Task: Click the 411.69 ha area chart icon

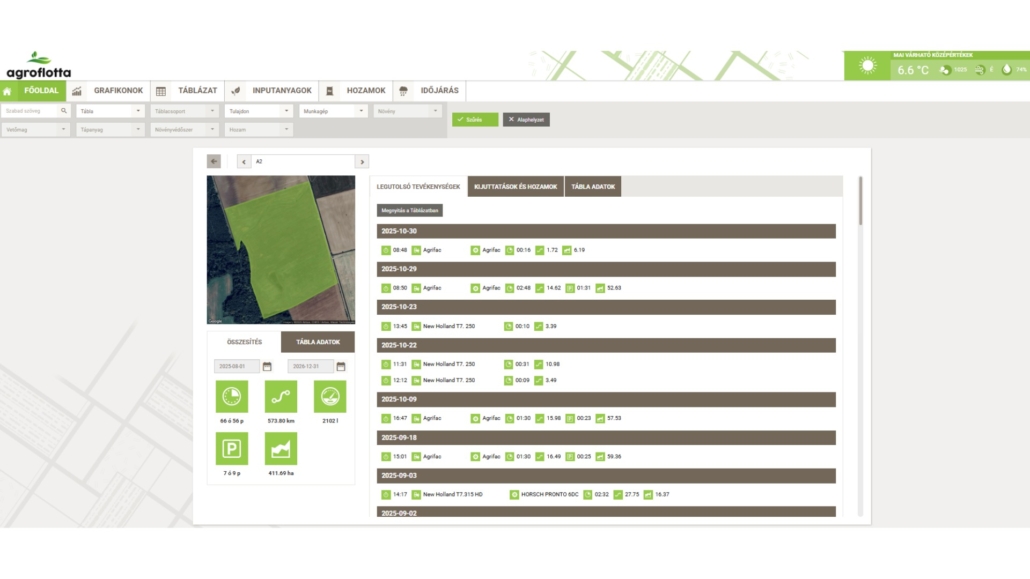Action: point(281,449)
